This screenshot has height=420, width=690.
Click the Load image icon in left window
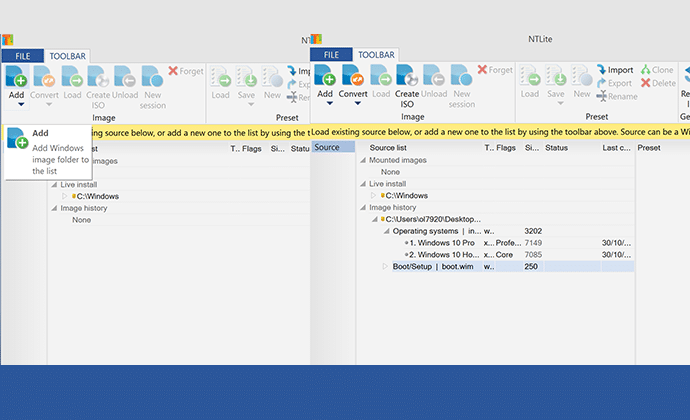(x=72, y=77)
